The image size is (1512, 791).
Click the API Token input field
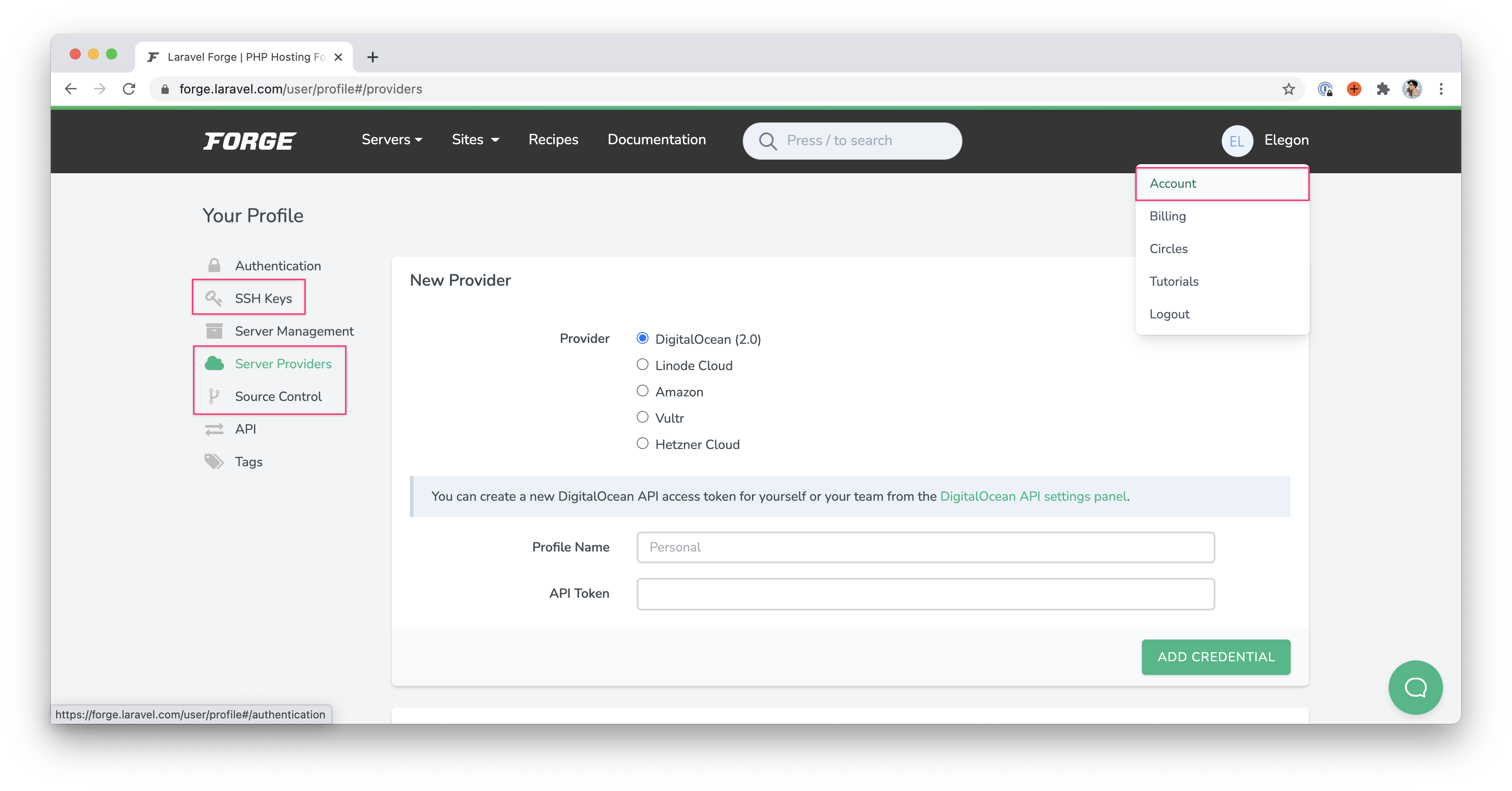coord(925,593)
